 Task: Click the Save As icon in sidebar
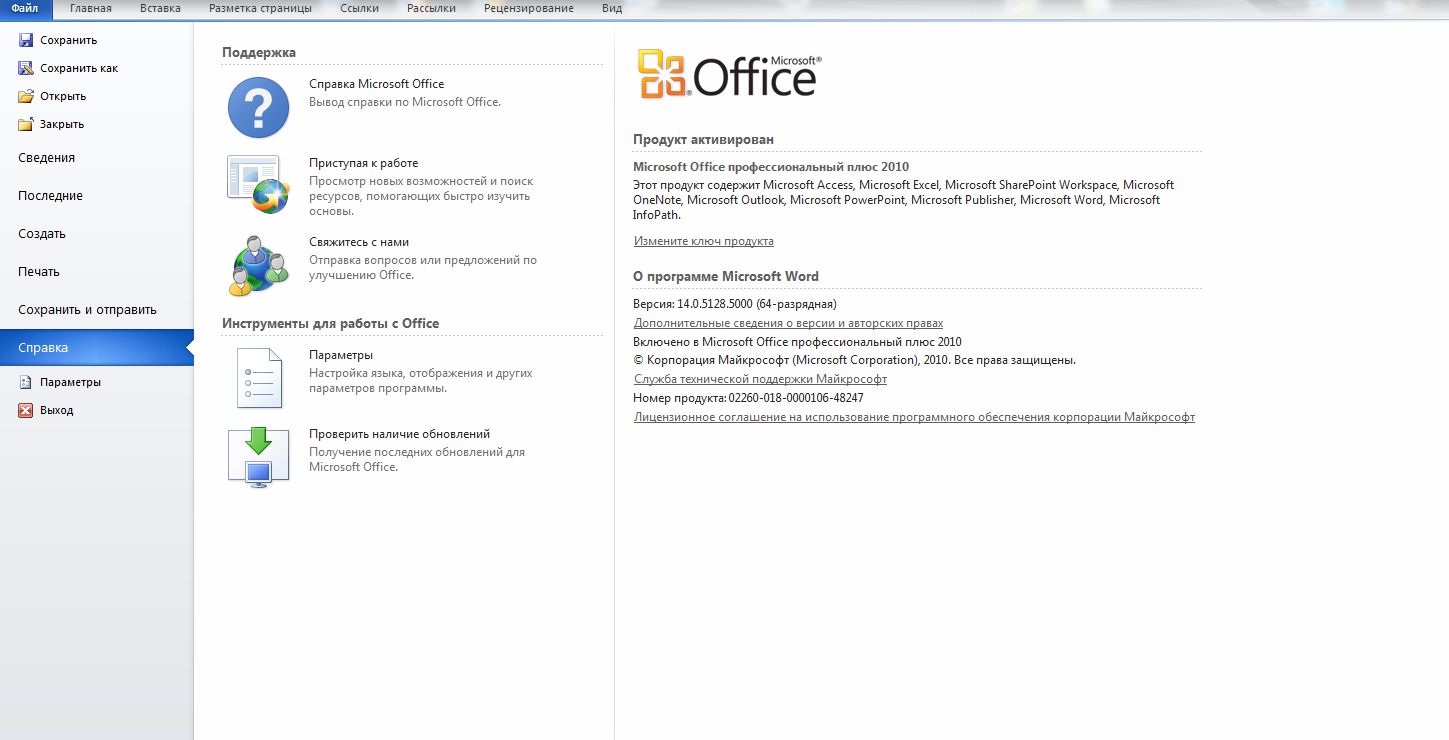[x=26, y=68]
